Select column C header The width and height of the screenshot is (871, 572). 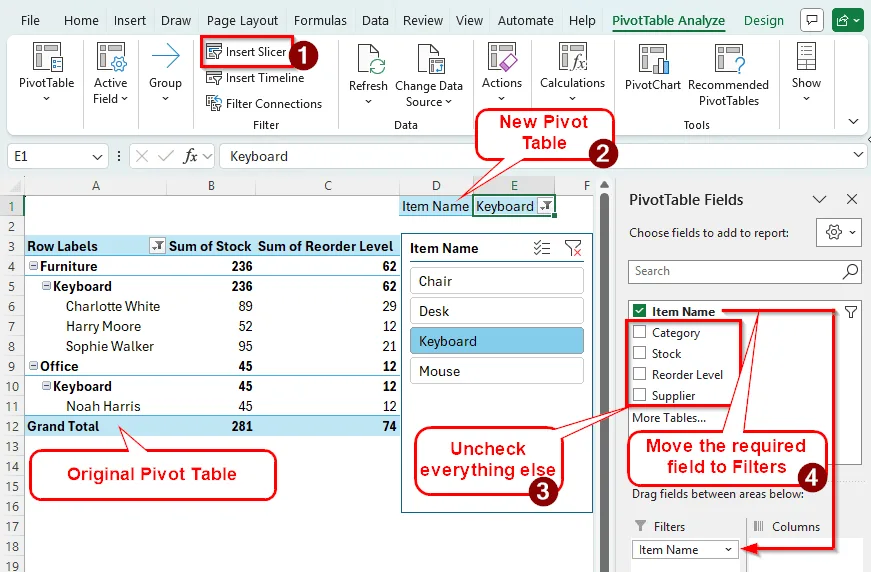pyautogui.click(x=328, y=185)
